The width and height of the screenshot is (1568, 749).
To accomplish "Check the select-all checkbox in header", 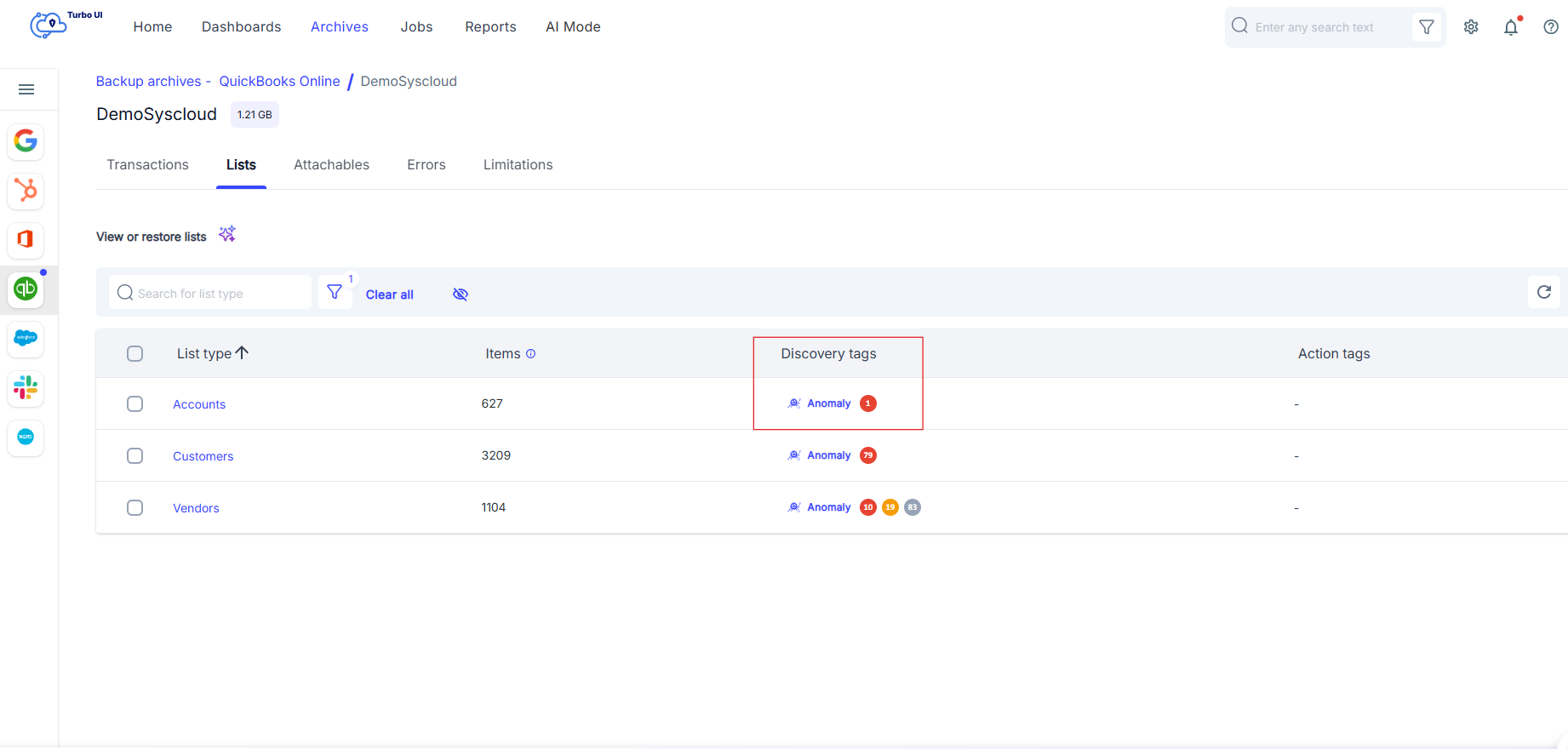I will (134, 353).
